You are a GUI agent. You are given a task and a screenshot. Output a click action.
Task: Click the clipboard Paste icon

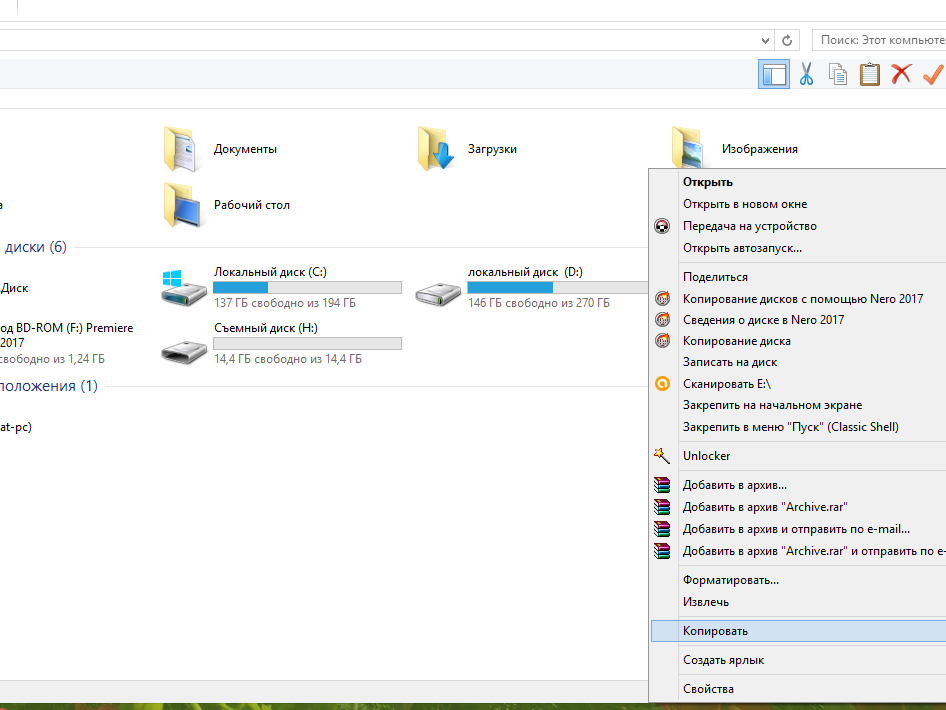pyautogui.click(x=869, y=74)
